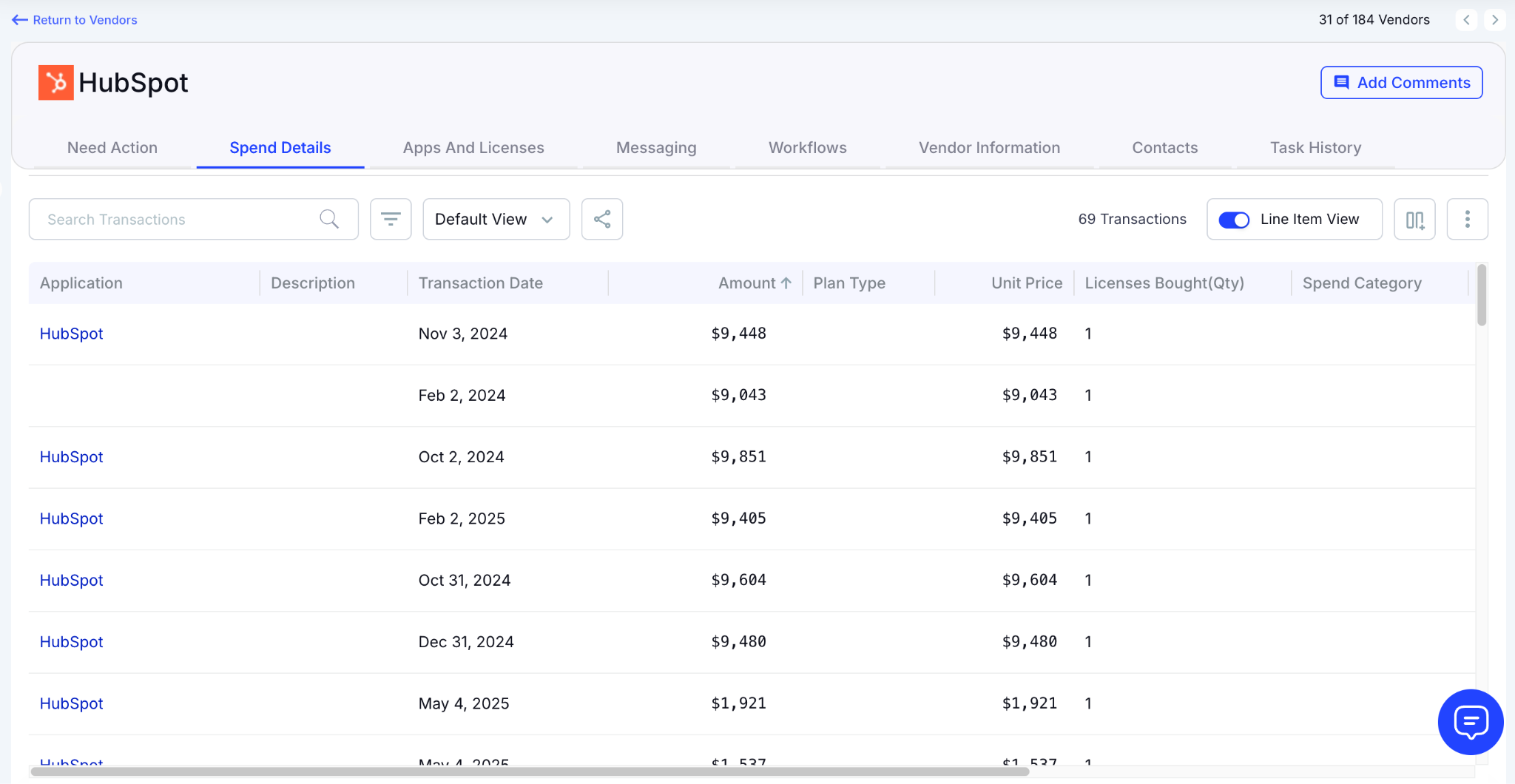This screenshot has height=784, width=1515.
Task: Toggle the Line Item View switch
Action: click(x=1234, y=220)
